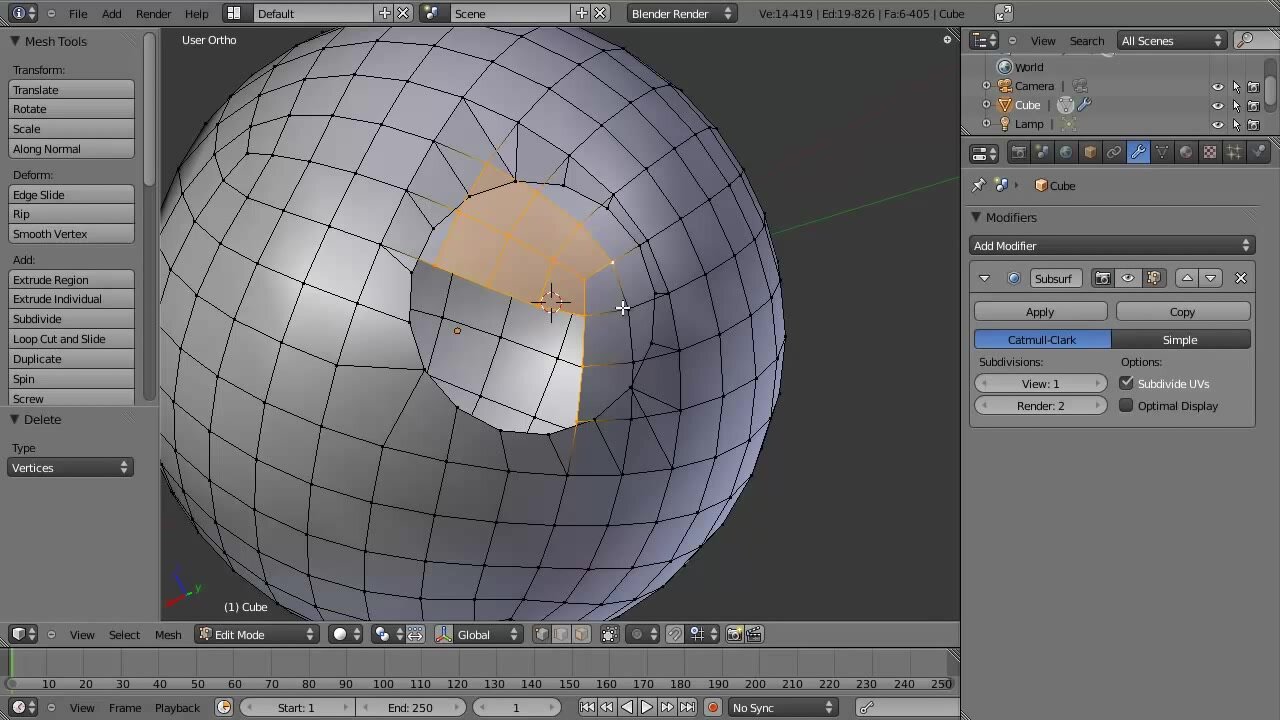1280x720 pixels.
Task: Switch to edge select mode
Action: (561, 634)
